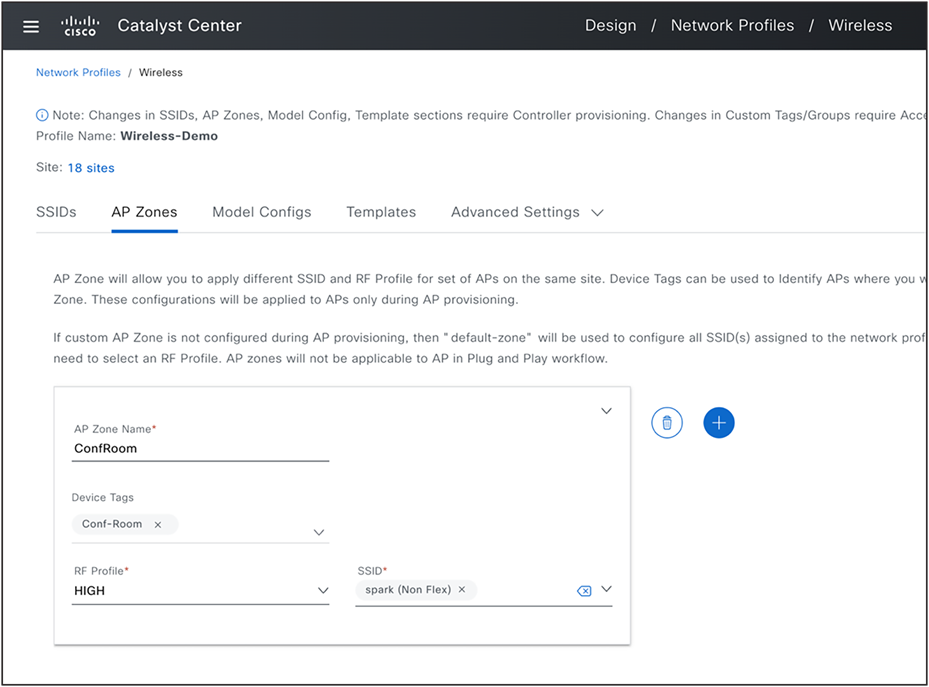
Task: Select the AP Zones tab
Action: (x=145, y=212)
